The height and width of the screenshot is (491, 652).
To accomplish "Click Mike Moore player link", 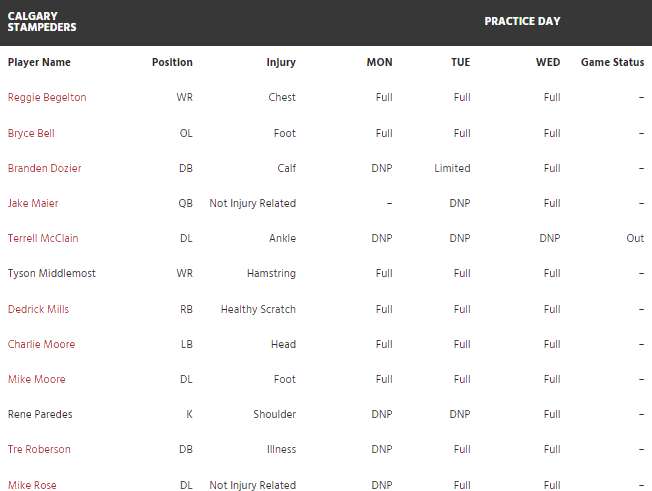I will (36, 379).
